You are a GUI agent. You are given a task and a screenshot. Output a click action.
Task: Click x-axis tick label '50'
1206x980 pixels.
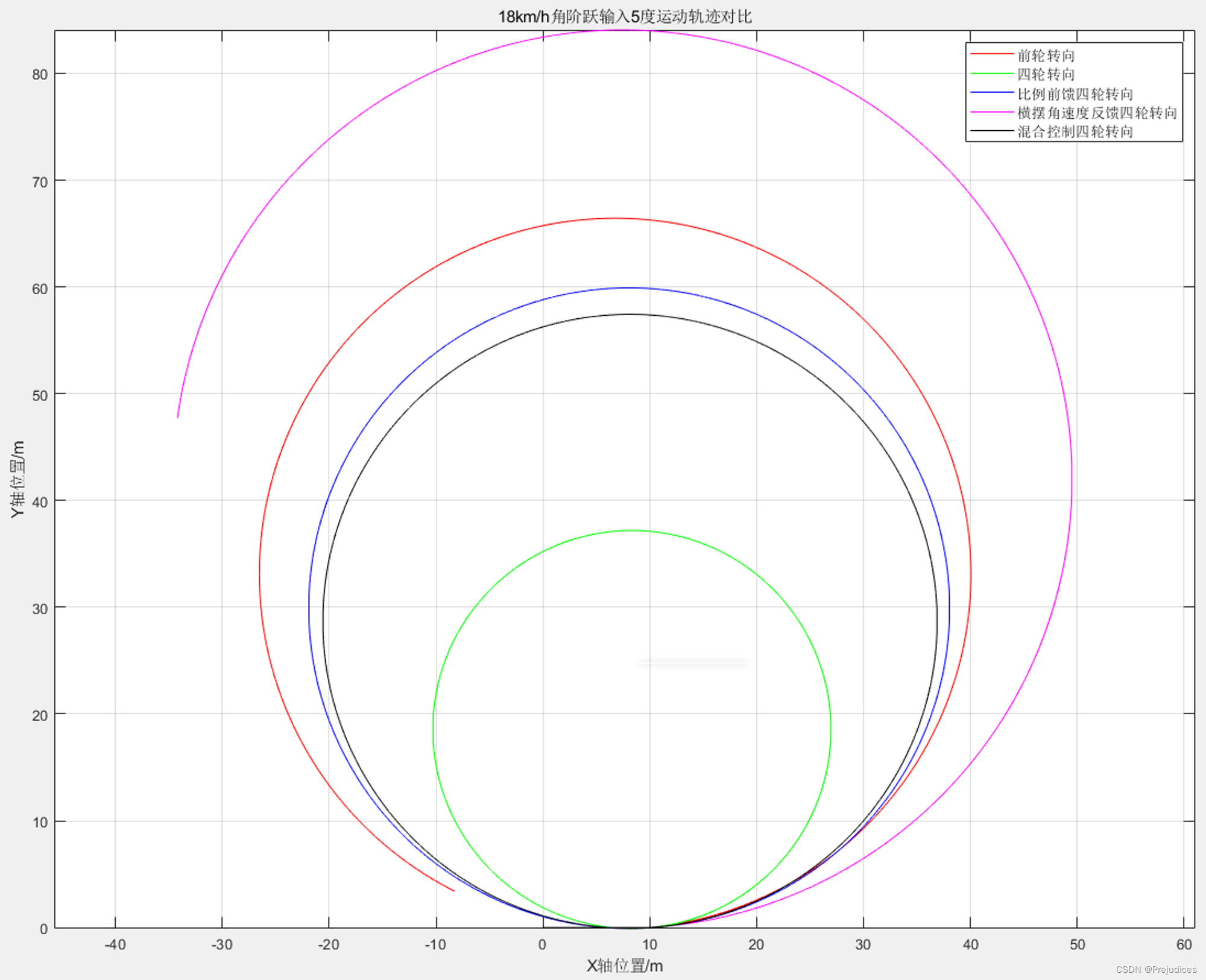point(1078,944)
